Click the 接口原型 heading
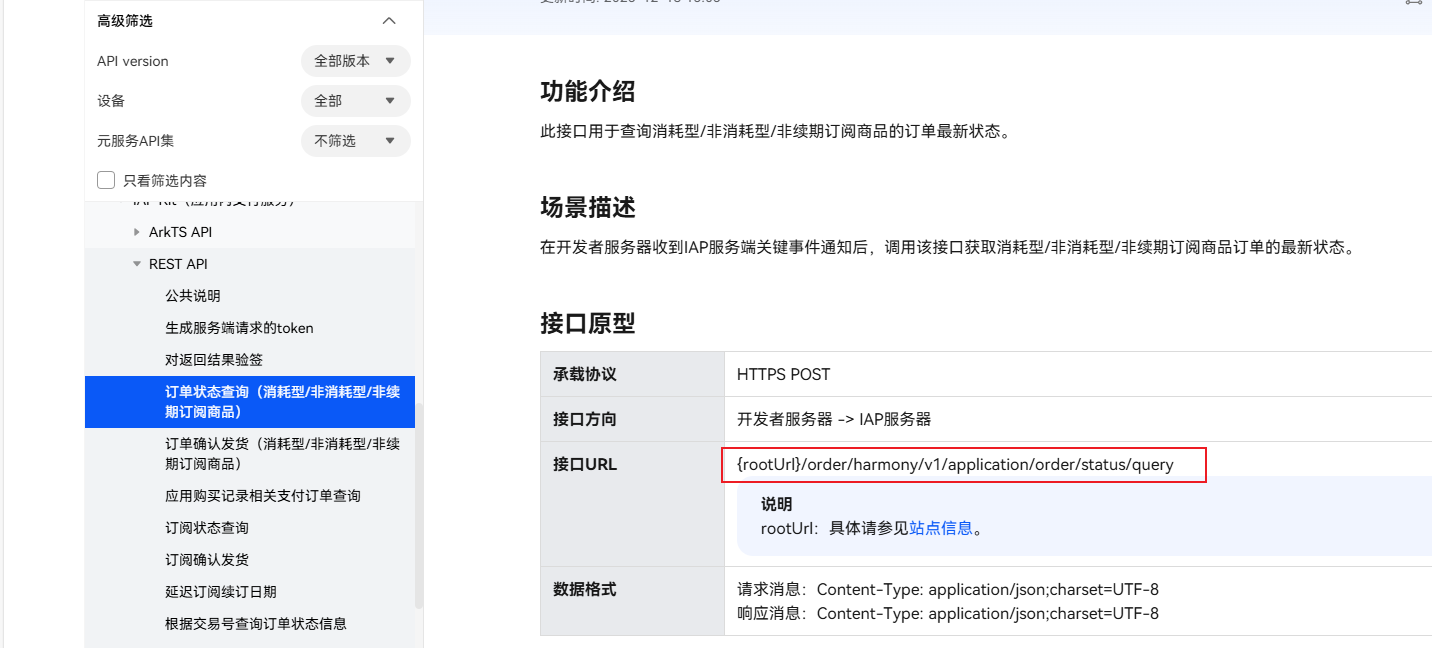Viewport: 1432px width, 648px height. pyautogui.click(x=588, y=324)
